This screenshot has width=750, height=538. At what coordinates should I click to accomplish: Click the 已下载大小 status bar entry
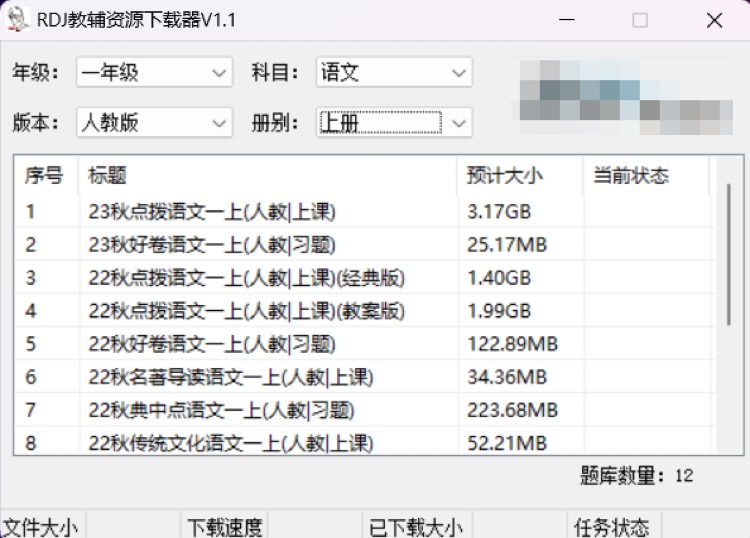click(x=416, y=527)
